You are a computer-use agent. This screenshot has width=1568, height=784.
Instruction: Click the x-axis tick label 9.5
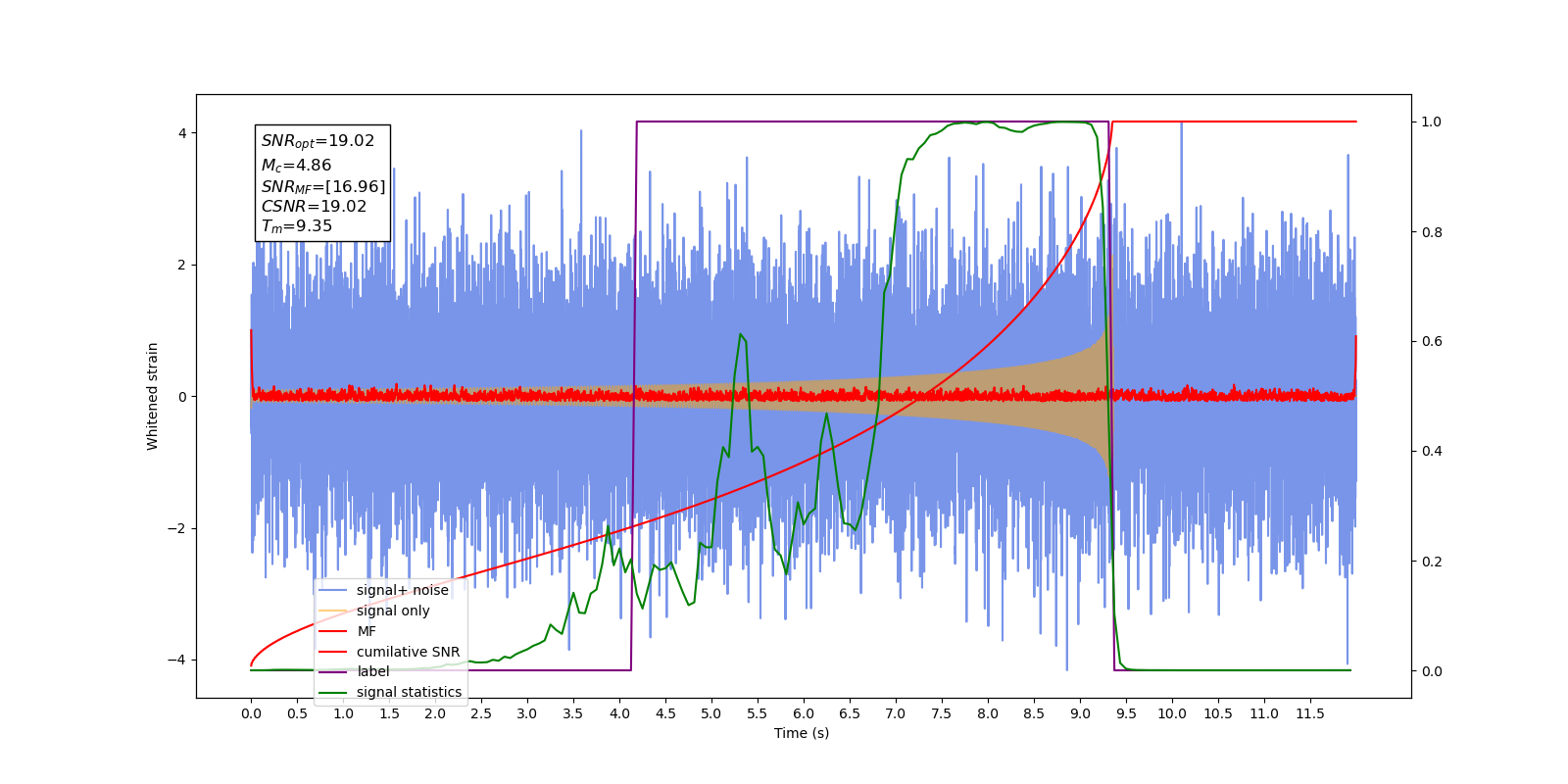click(x=1126, y=713)
